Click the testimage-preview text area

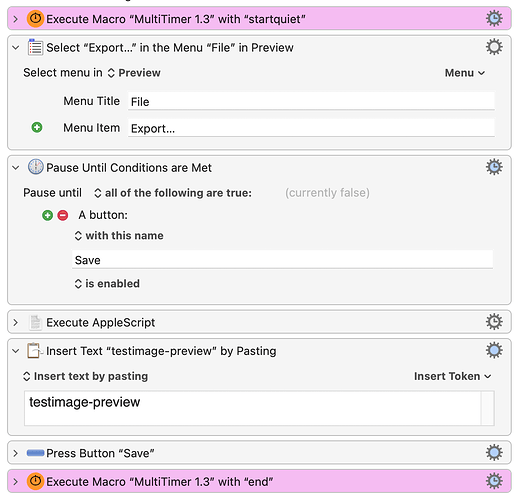coord(252,408)
